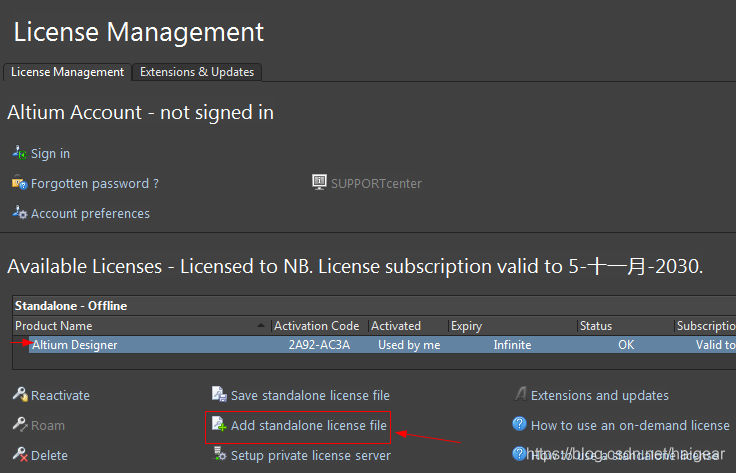Click the Save standalone license file icon
The height and width of the screenshot is (473, 736).
pyautogui.click(x=219, y=395)
